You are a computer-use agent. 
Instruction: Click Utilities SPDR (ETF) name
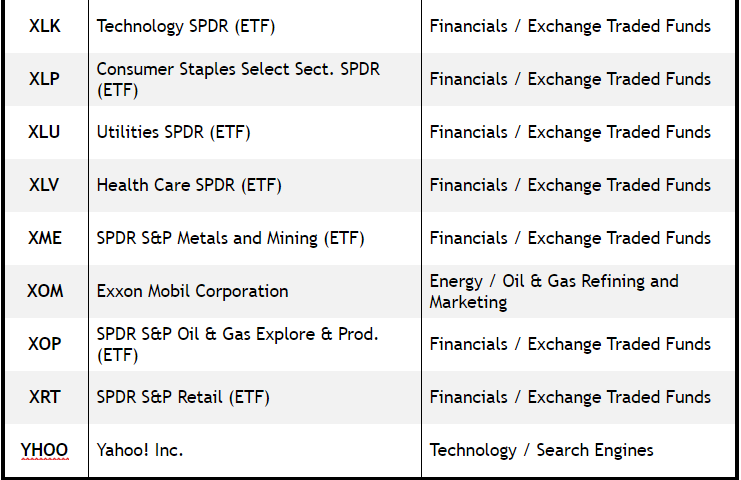pos(173,132)
